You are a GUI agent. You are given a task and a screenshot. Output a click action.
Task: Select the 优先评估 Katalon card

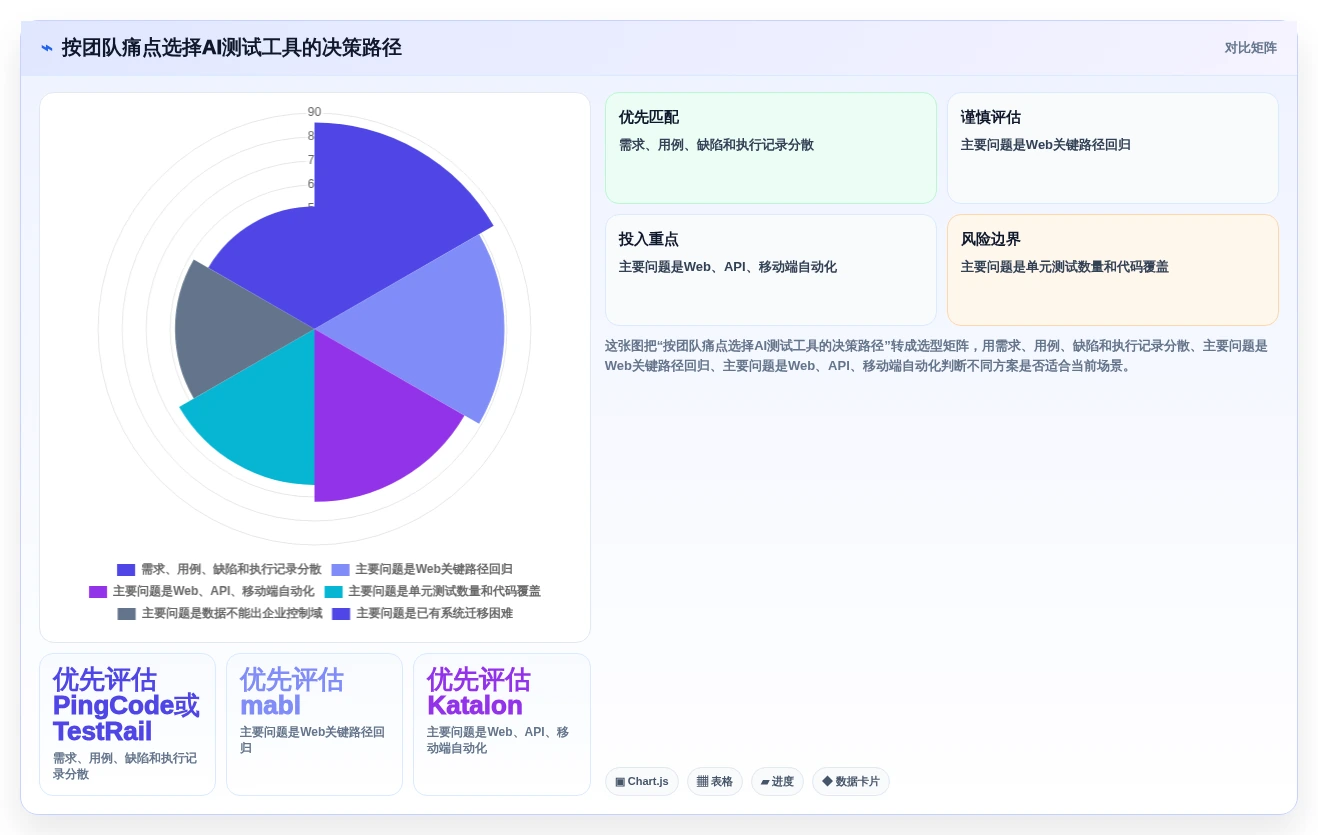501,724
